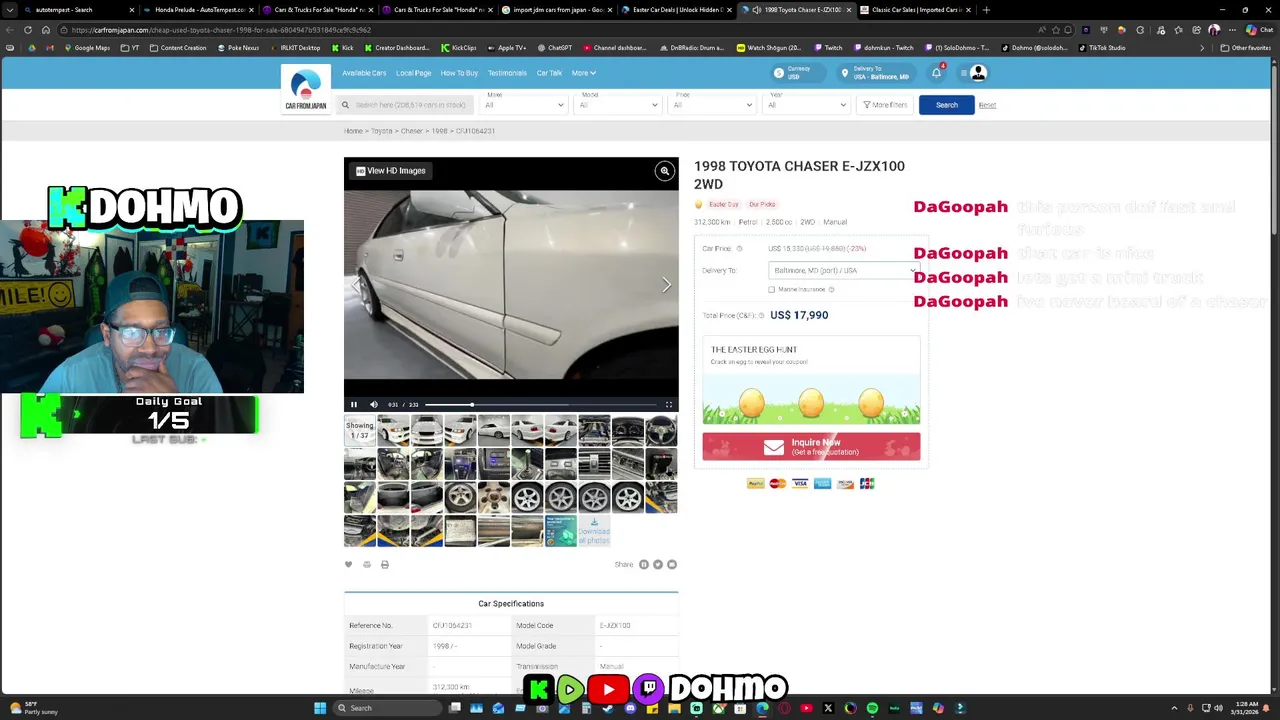Open the ChatGPT bookmark
Viewport: 1280px width, 720px height.
(555, 48)
